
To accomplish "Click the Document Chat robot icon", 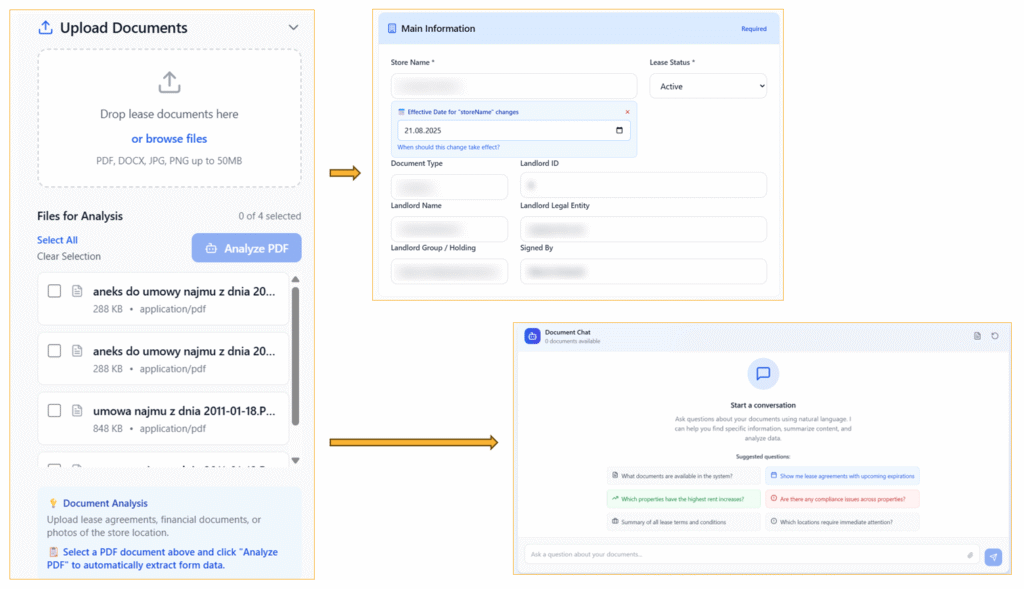I will tap(532, 336).
